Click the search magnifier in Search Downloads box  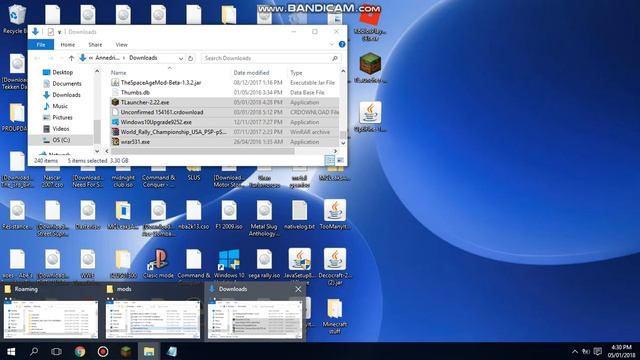(335, 58)
